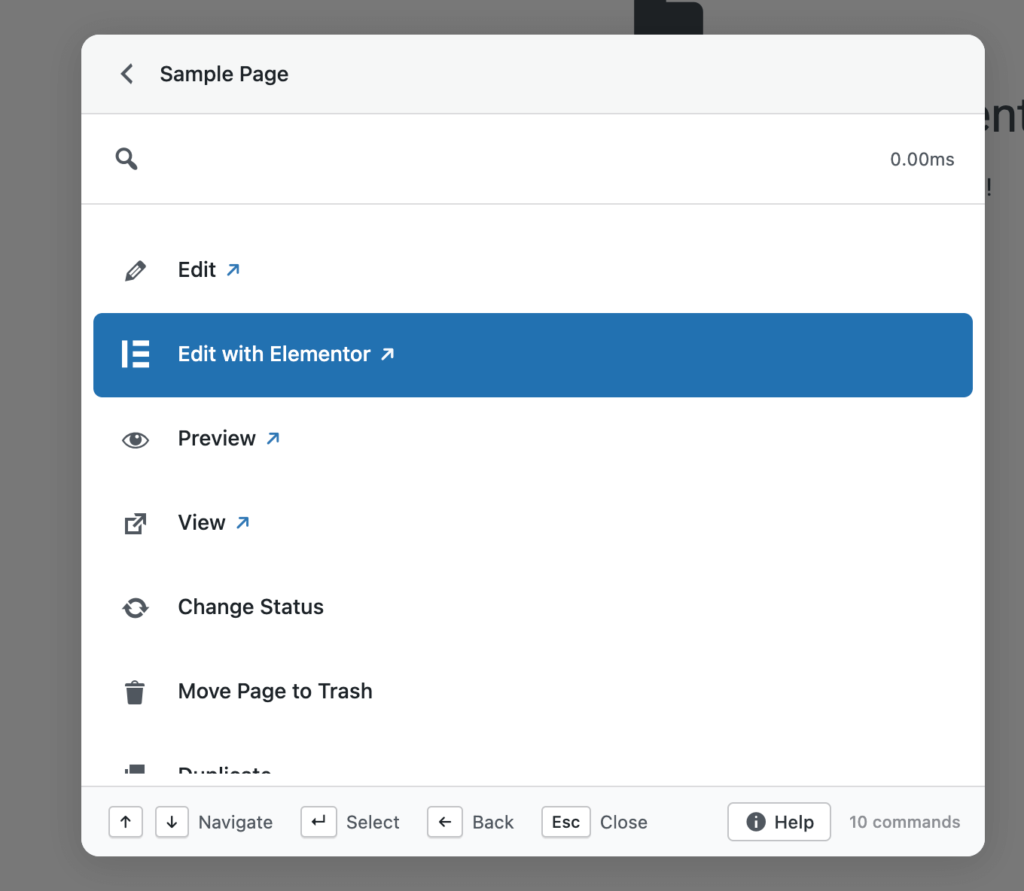This screenshot has height=891, width=1024.
Task: Click the Esc key hint labeled Close
Action: pos(565,822)
